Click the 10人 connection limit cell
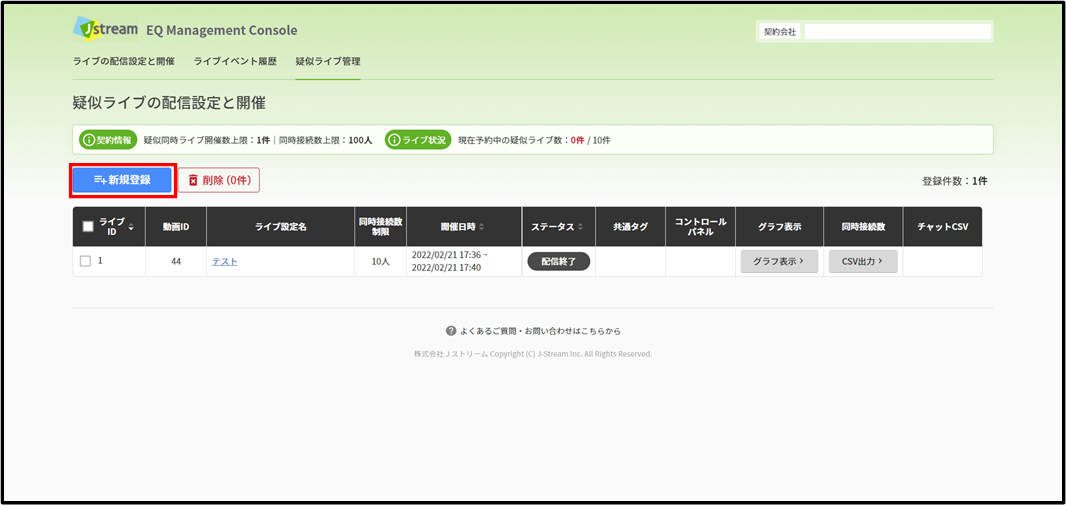This screenshot has width=1066, height=505. coord(381,261)
